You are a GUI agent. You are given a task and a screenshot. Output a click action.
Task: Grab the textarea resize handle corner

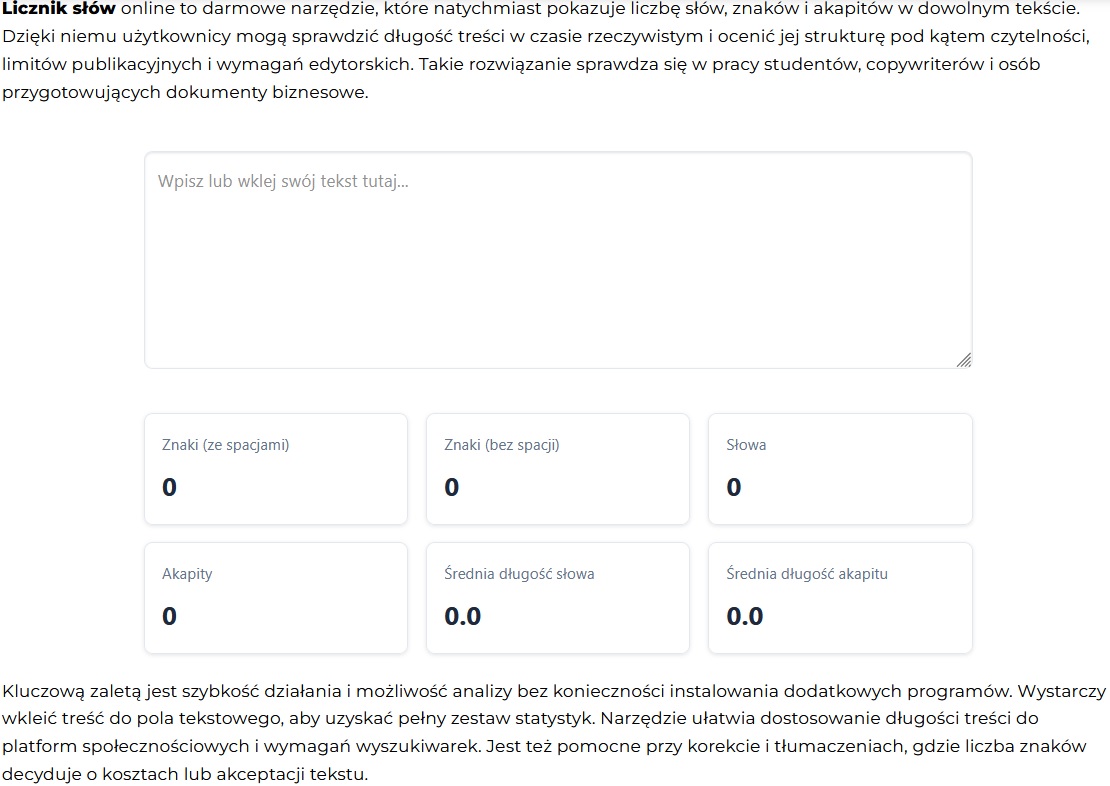[x=963, y=360]
